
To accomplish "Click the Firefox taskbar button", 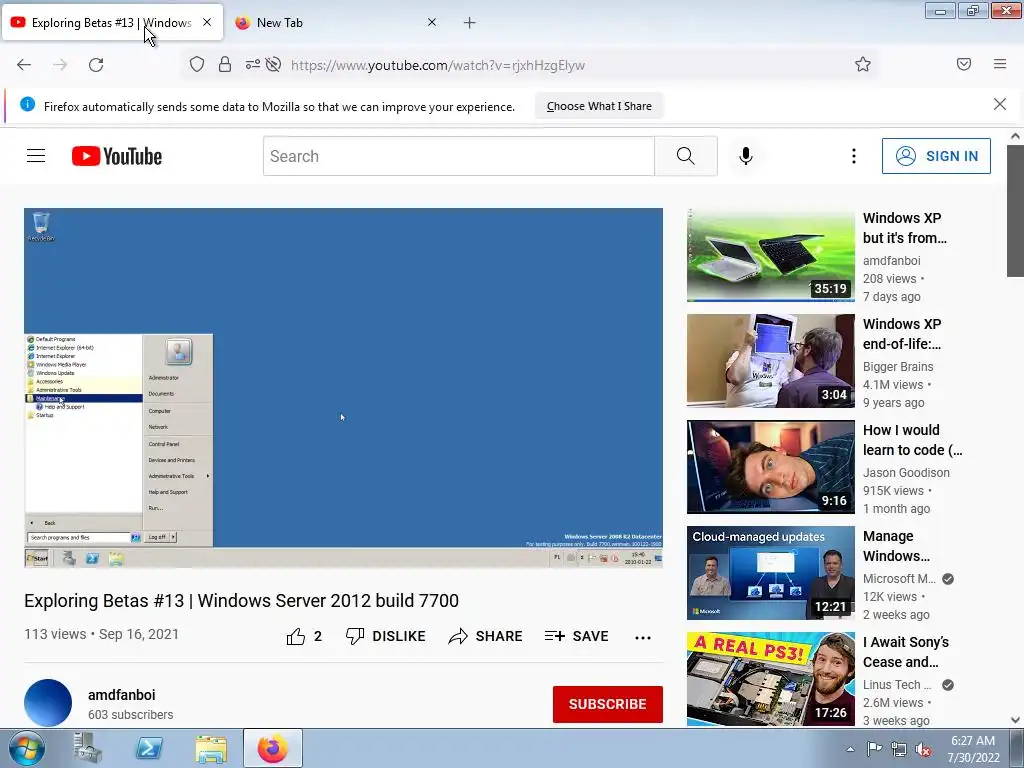I will [273, 748].
